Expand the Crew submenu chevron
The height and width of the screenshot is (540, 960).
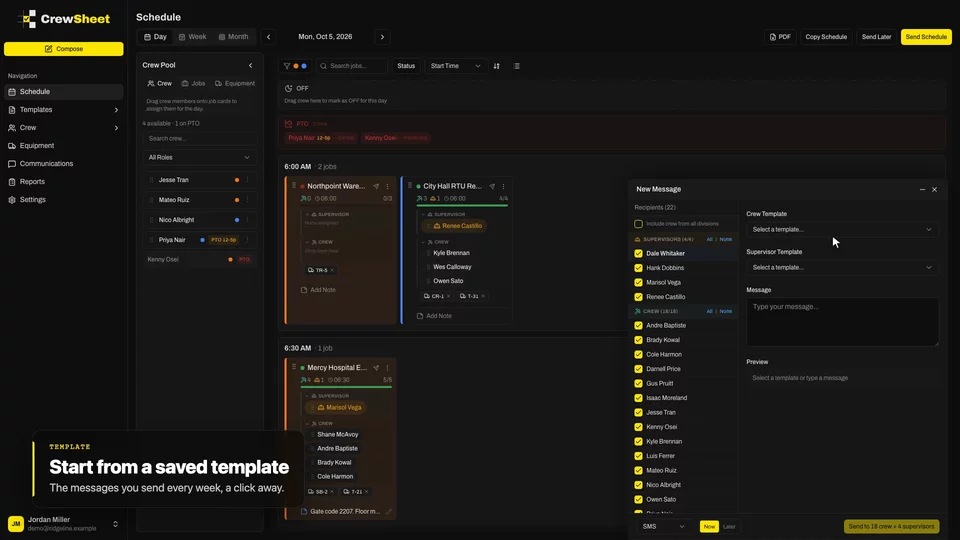[116, 128]
